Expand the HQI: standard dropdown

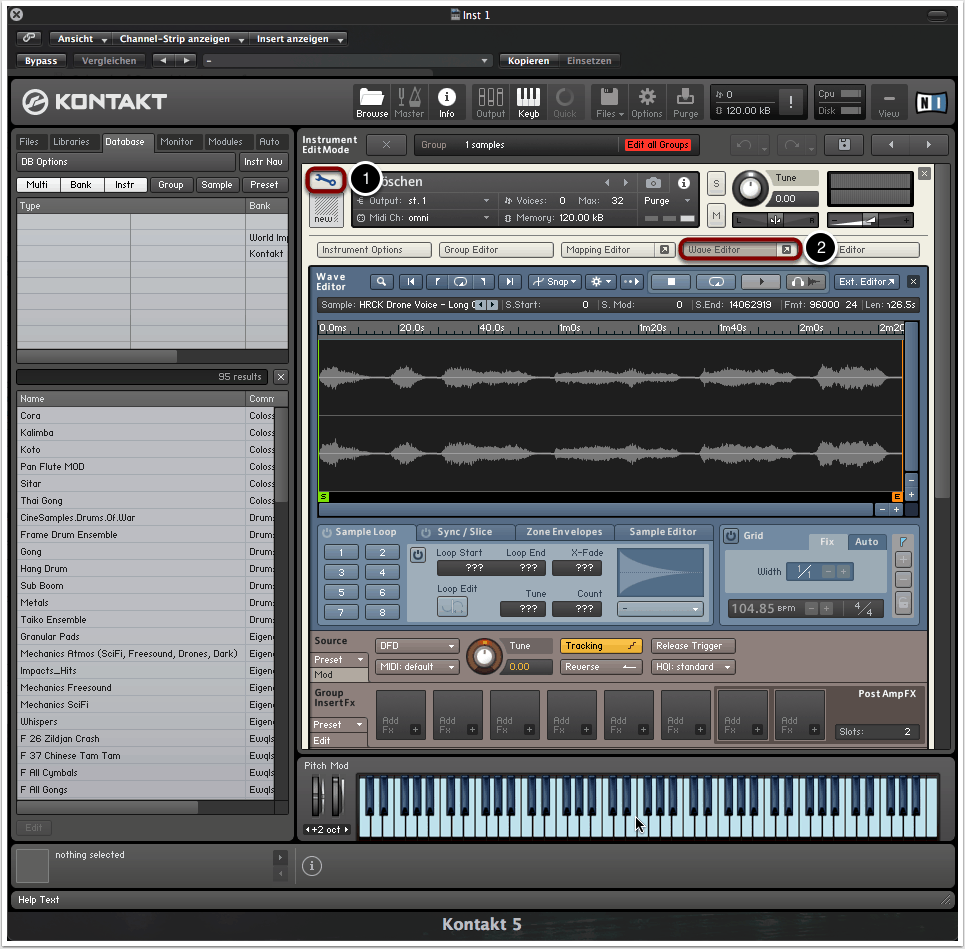tap(692, 667)
